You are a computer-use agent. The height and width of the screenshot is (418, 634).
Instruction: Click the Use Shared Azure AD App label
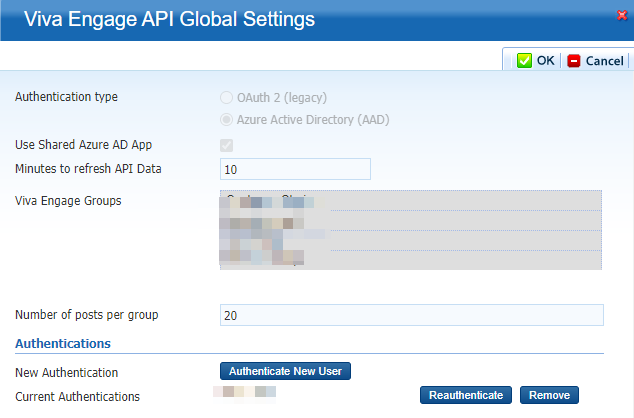click(x=83, y=145)
